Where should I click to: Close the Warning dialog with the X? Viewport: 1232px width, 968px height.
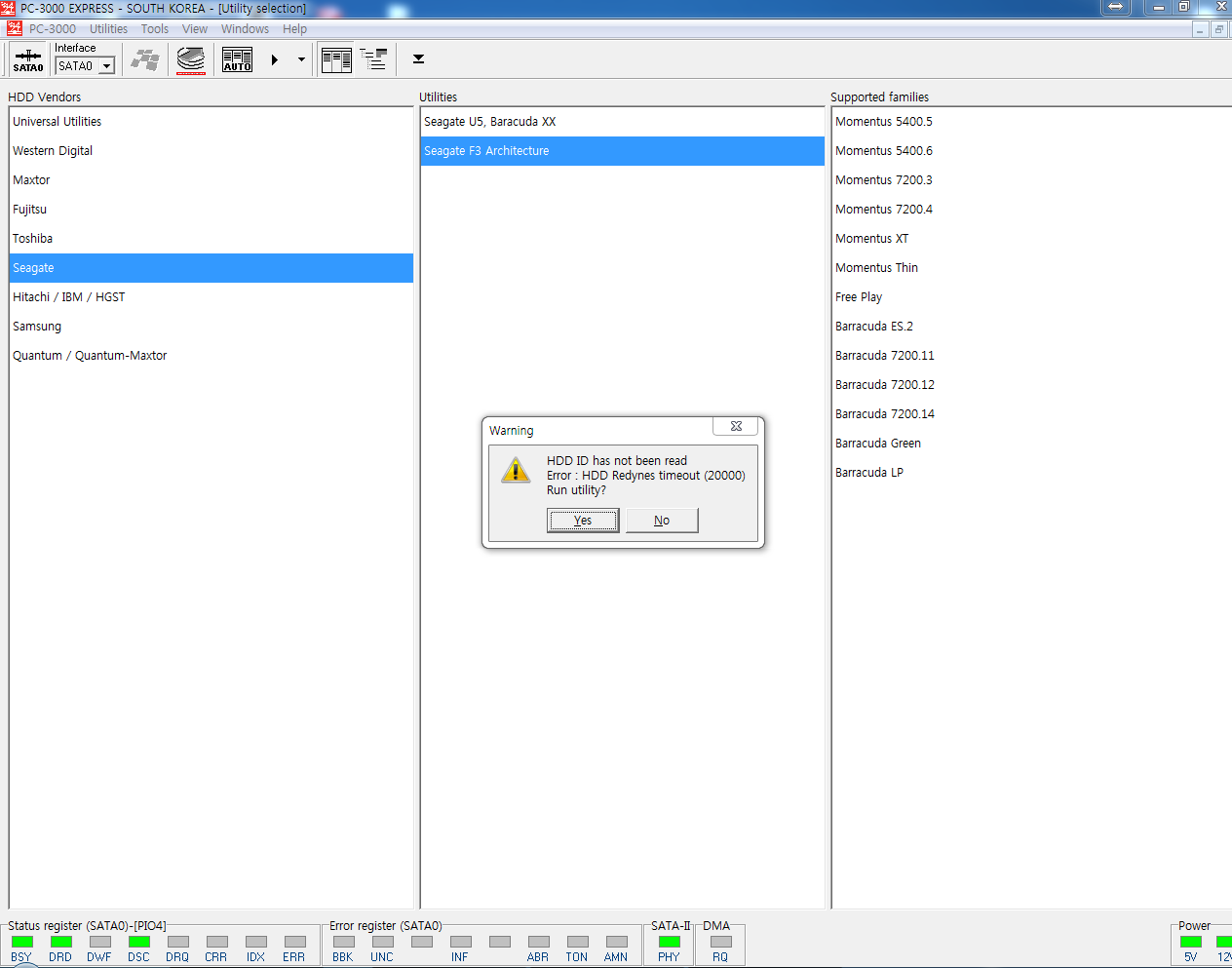(x=736, y=426)
